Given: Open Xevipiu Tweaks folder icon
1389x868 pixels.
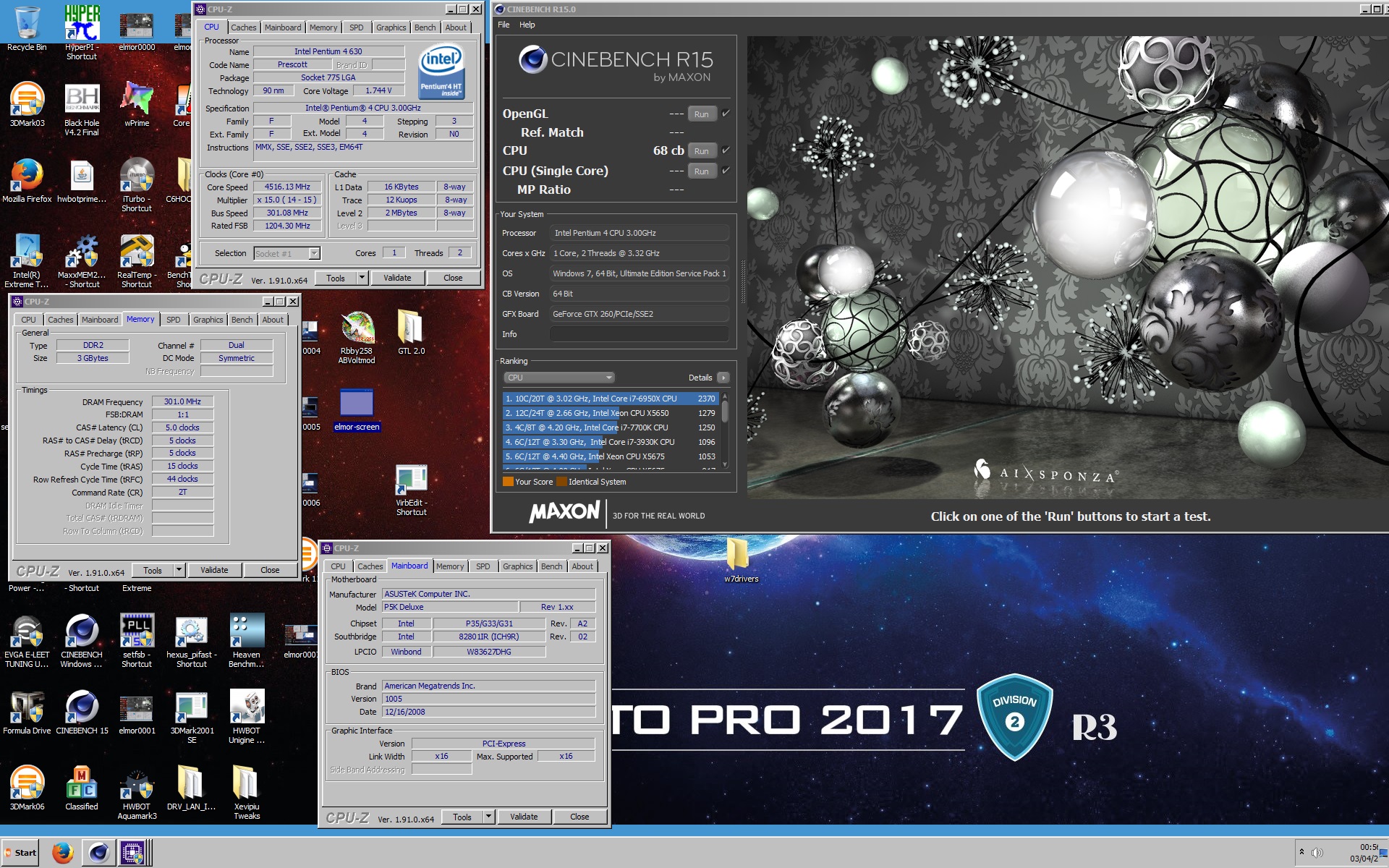Looking at the screenshot, I should 247,792.
